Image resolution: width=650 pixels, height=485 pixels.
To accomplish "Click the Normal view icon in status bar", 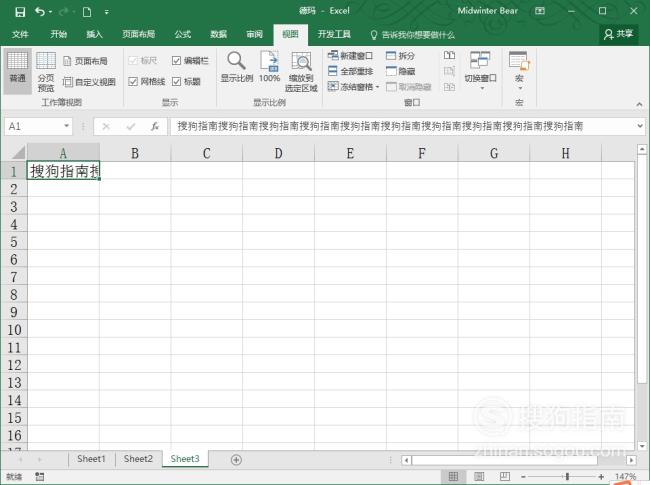I will (x=454, y=477).
